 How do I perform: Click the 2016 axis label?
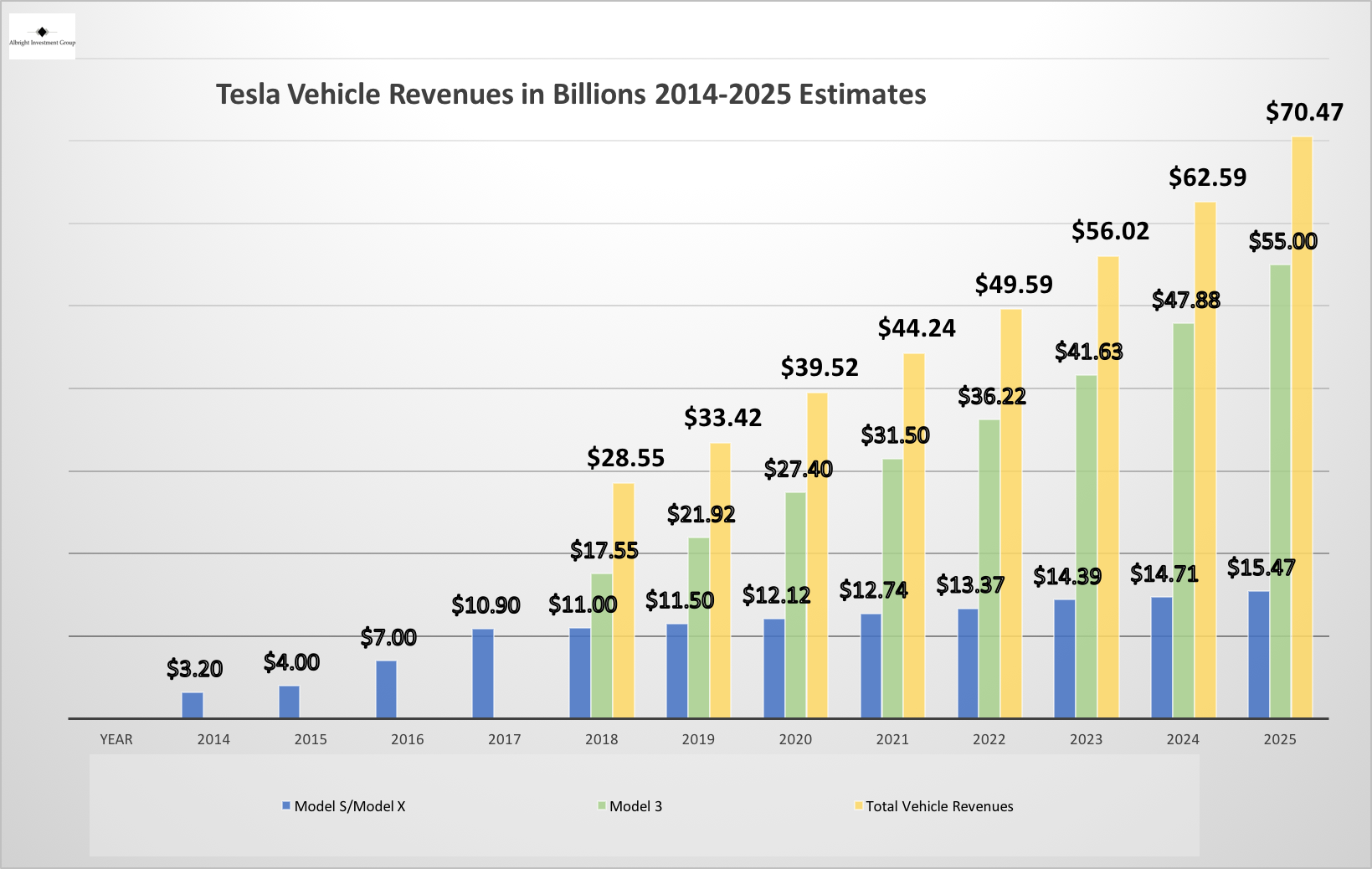point(408,739)
